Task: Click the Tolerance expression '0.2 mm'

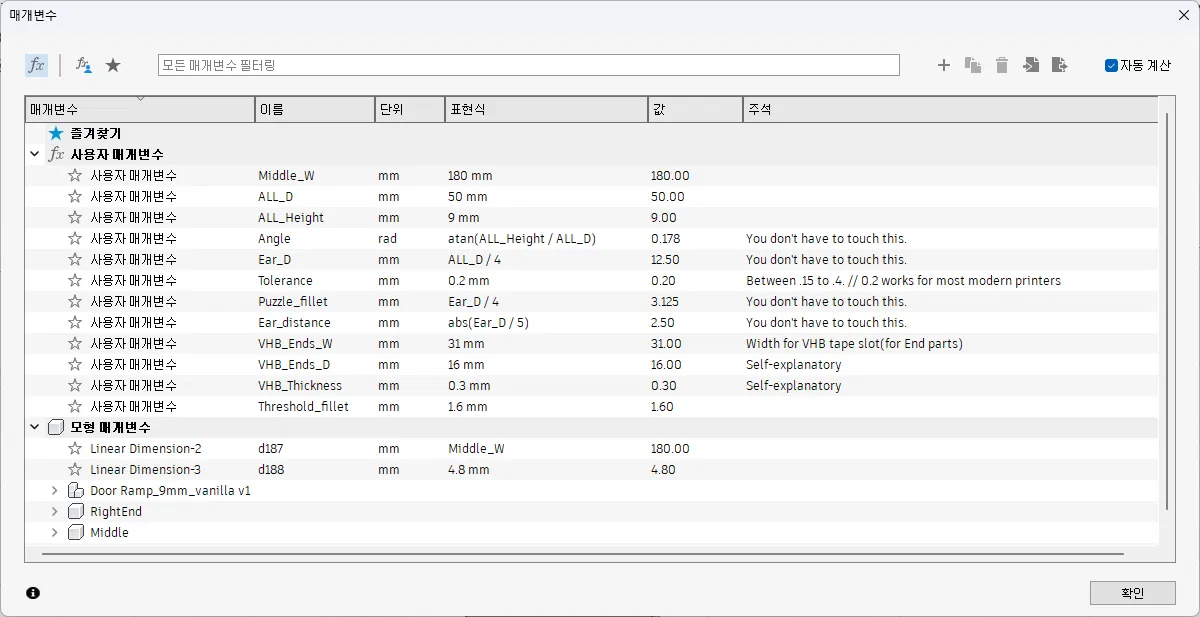Action: point(469,281)
